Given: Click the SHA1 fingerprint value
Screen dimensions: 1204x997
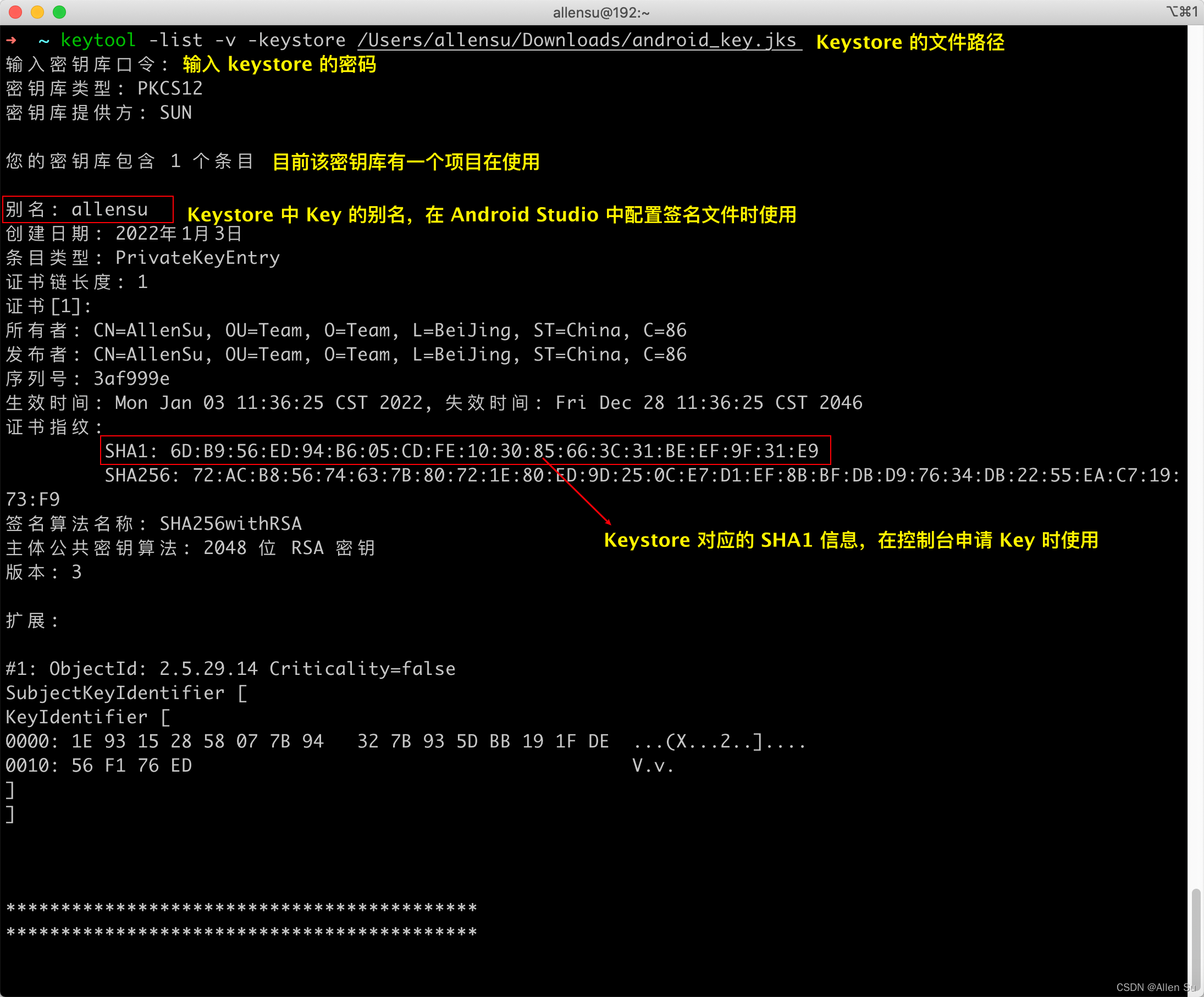Looking at the screenshot, I should pyautogui.click(x=494, y=451).
